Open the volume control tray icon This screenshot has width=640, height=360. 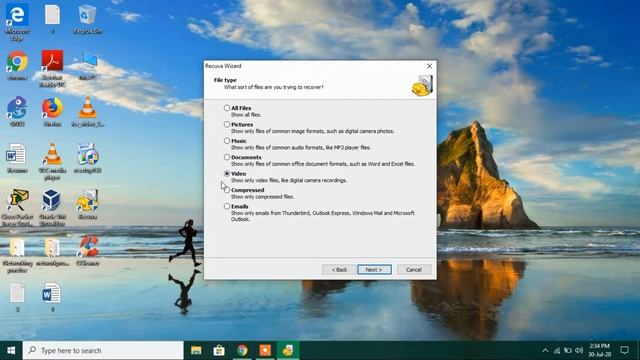pyautogui.click(x=579, y=351)
